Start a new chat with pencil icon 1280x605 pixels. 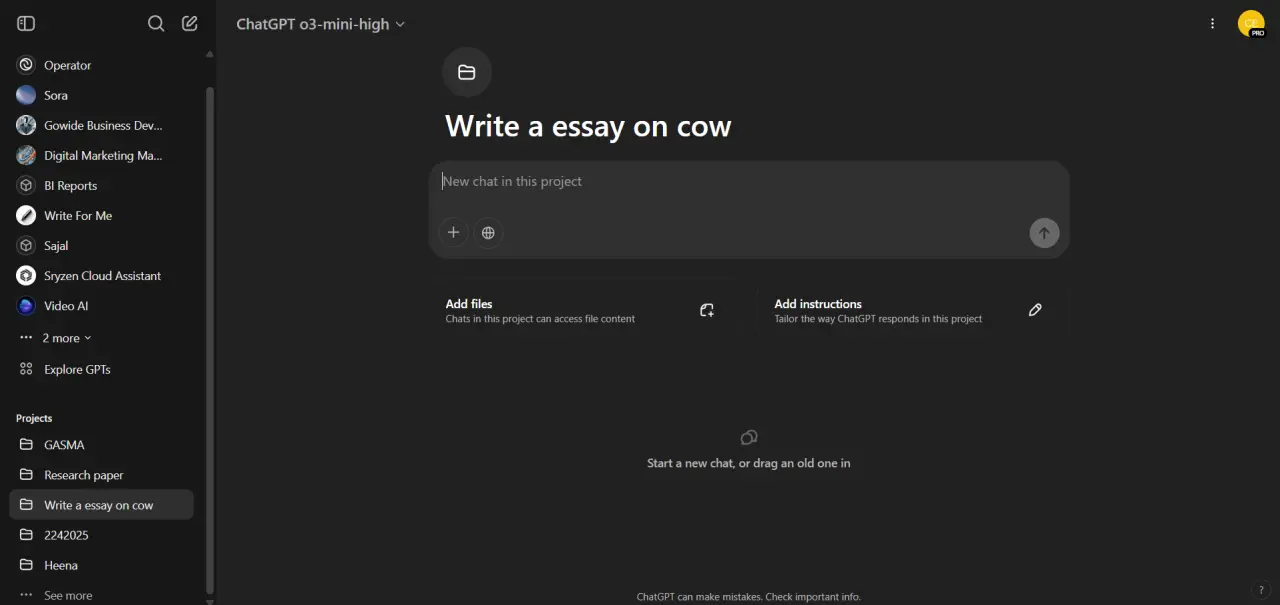pyautogui.click(x=190, y=23)
